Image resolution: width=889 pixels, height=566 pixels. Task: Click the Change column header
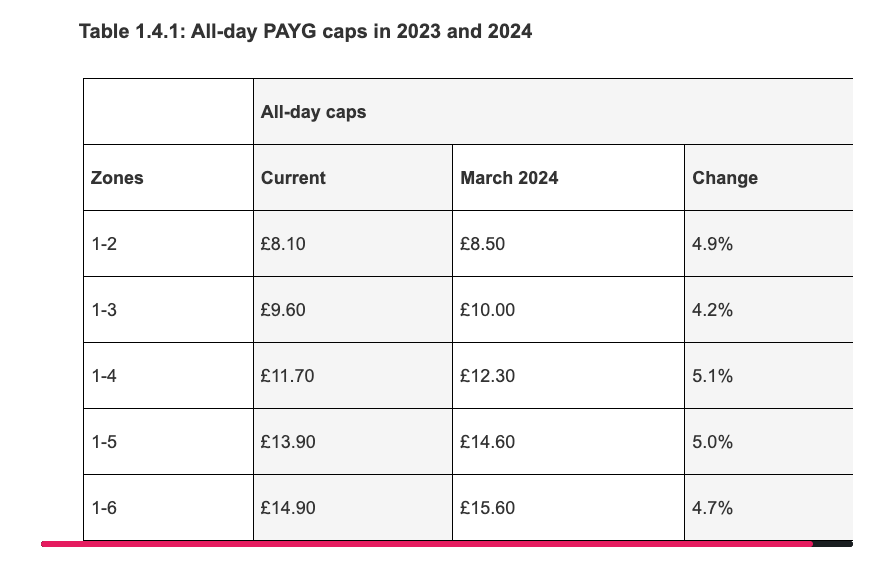(x=769, y=178)
